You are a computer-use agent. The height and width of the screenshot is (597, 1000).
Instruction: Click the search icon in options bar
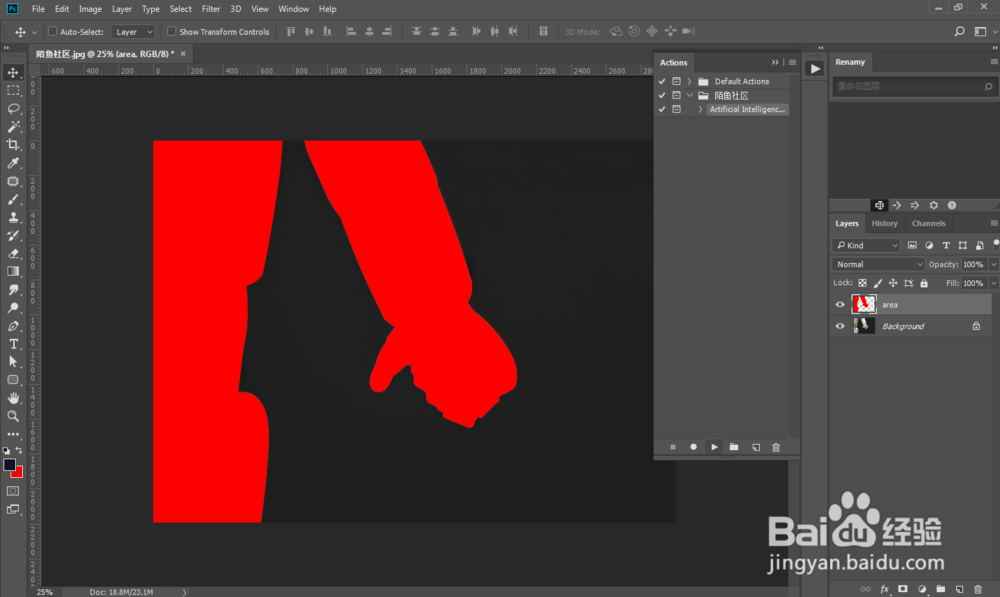pyautogui.click(x=959, y=31)
